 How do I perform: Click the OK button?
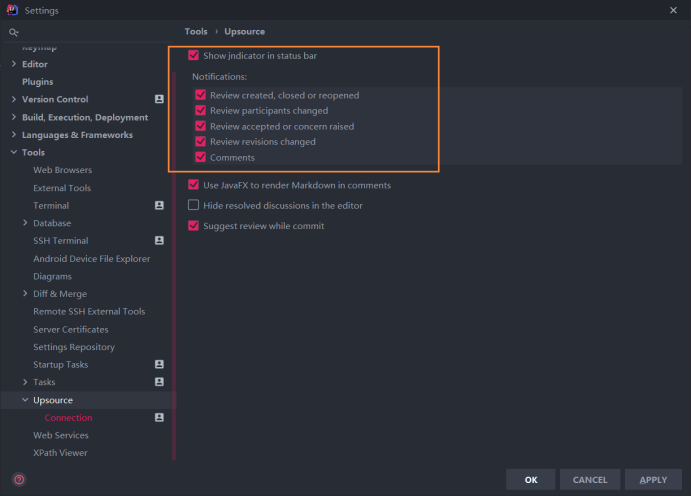[x=531, y=480]
